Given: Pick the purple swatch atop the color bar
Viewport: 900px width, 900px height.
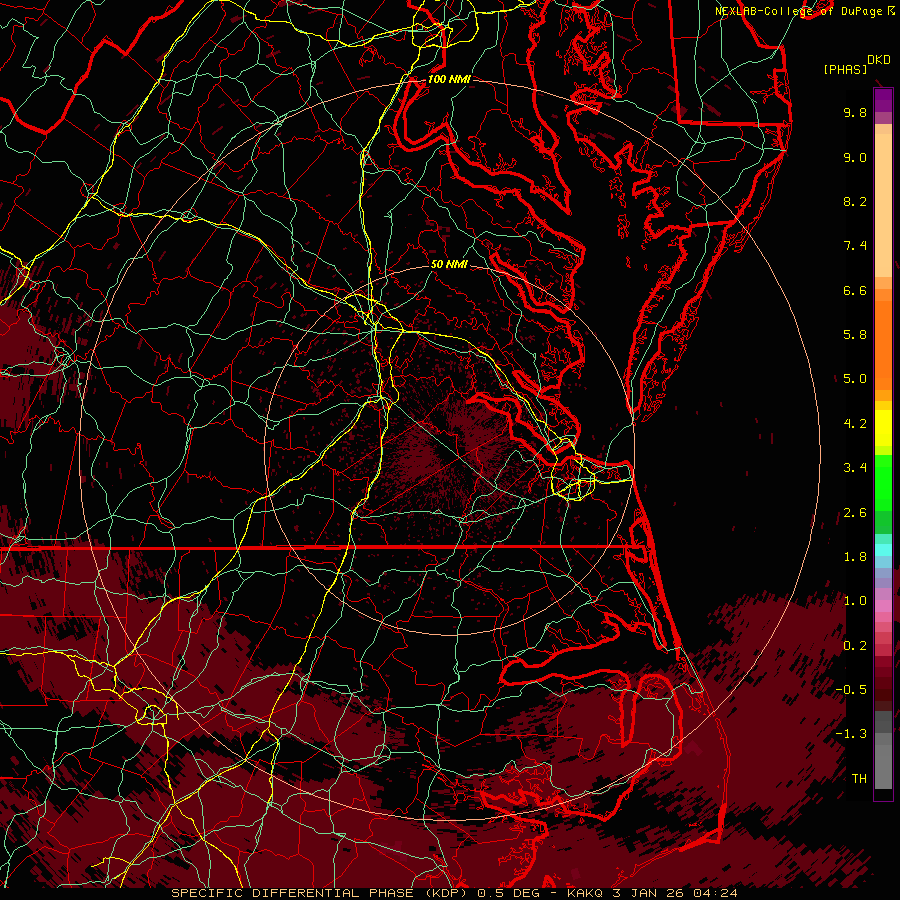Looking at the screenshot, I should point(883,100).
